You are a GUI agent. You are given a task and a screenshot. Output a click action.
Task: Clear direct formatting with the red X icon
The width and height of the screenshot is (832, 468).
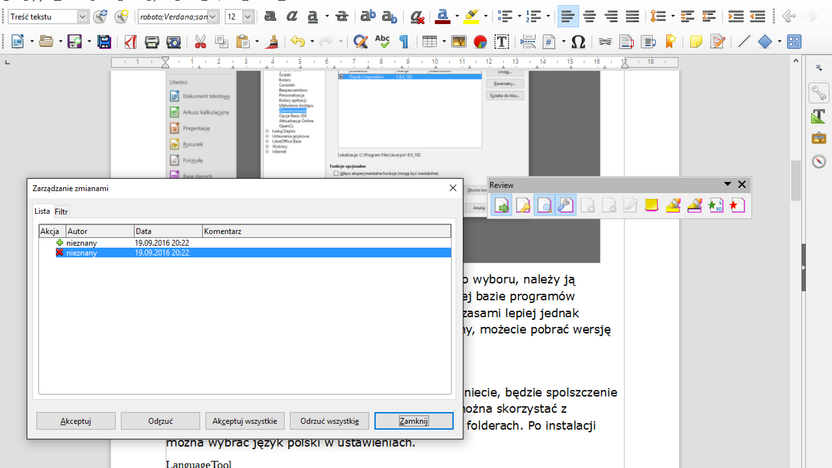coord(417,16)
